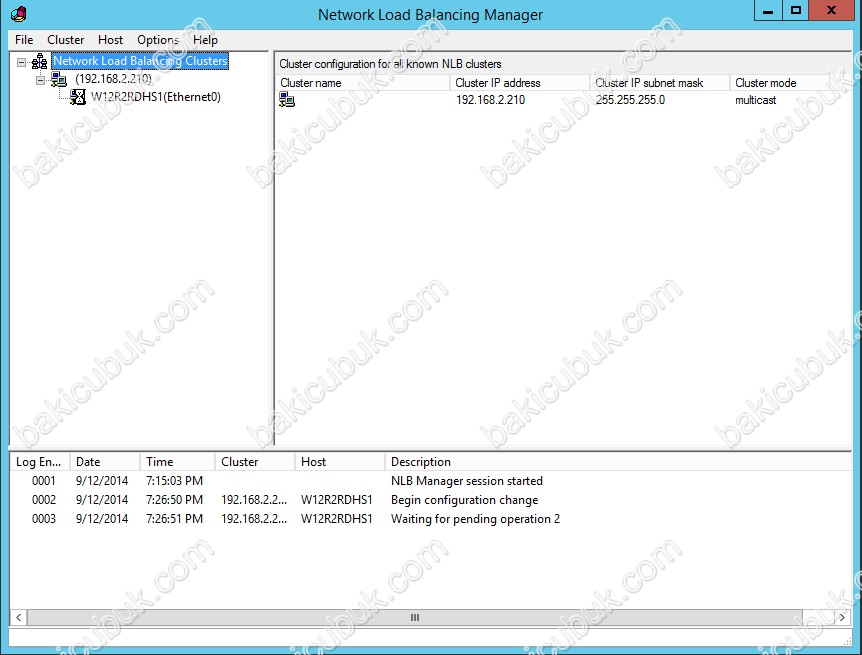
Task: Open the Options menu
Action: coord(158,40)
